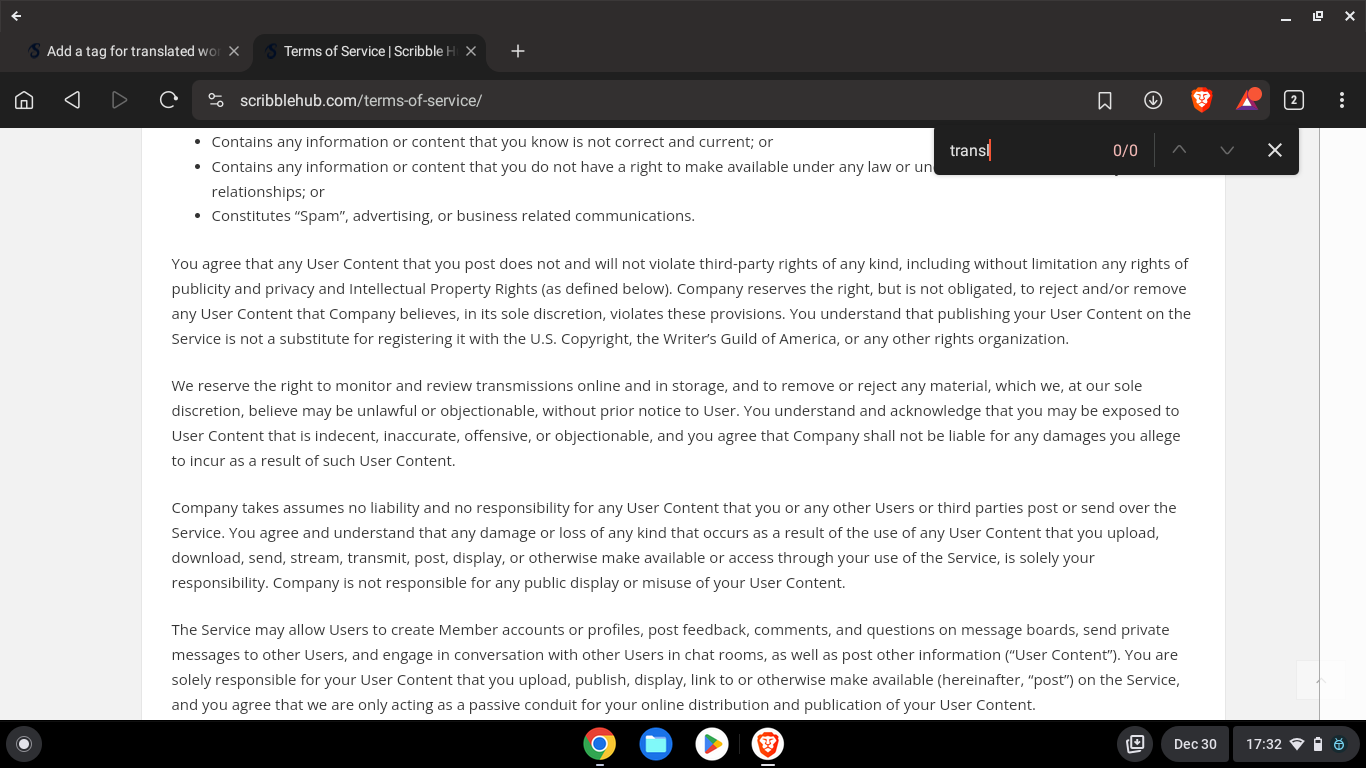Bookmark this page using bookmark icon
The image size is (1366, 768).
[1105, 100]
